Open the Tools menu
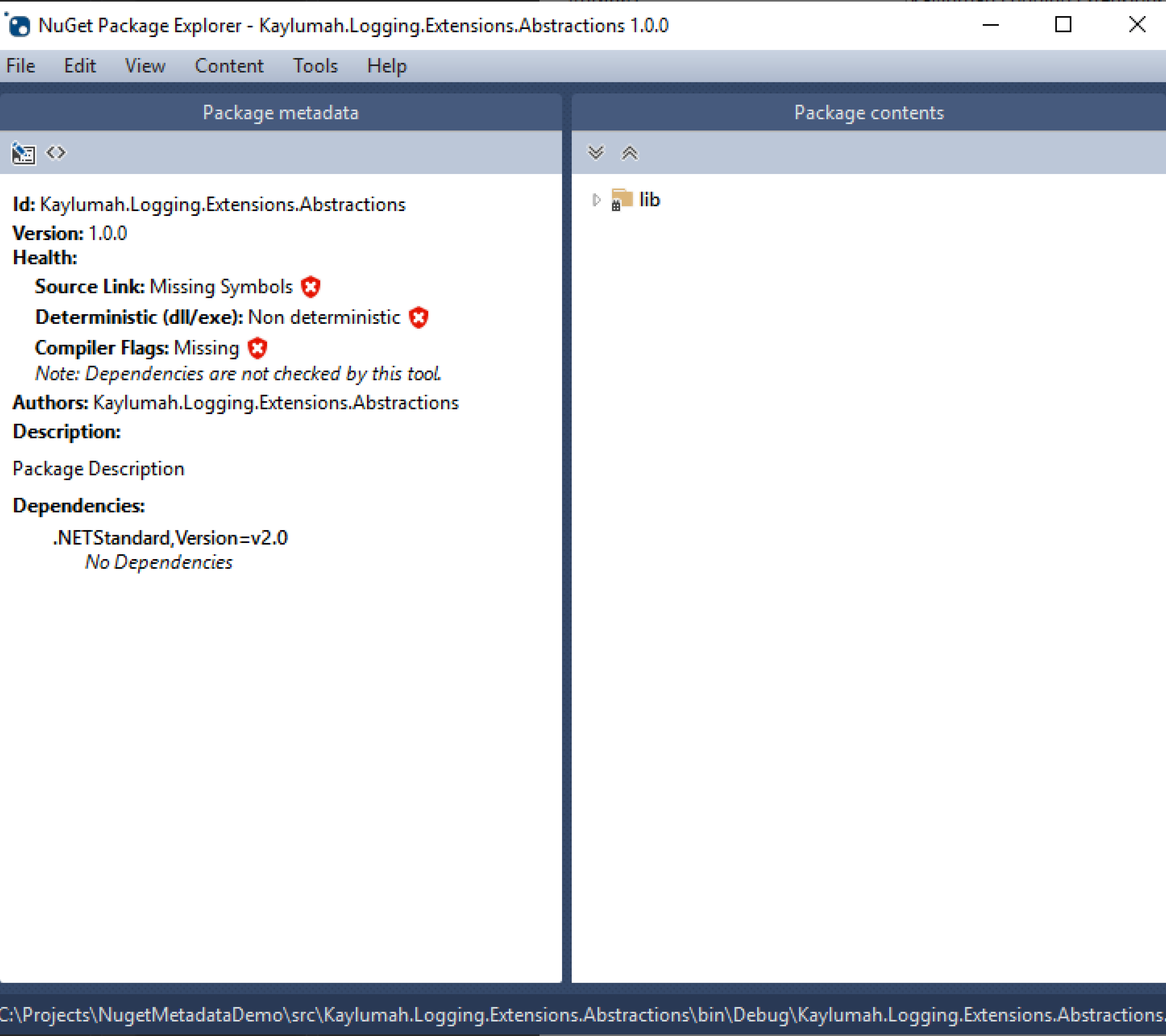The image size is (1166, 1036). (x=315, y=66)
